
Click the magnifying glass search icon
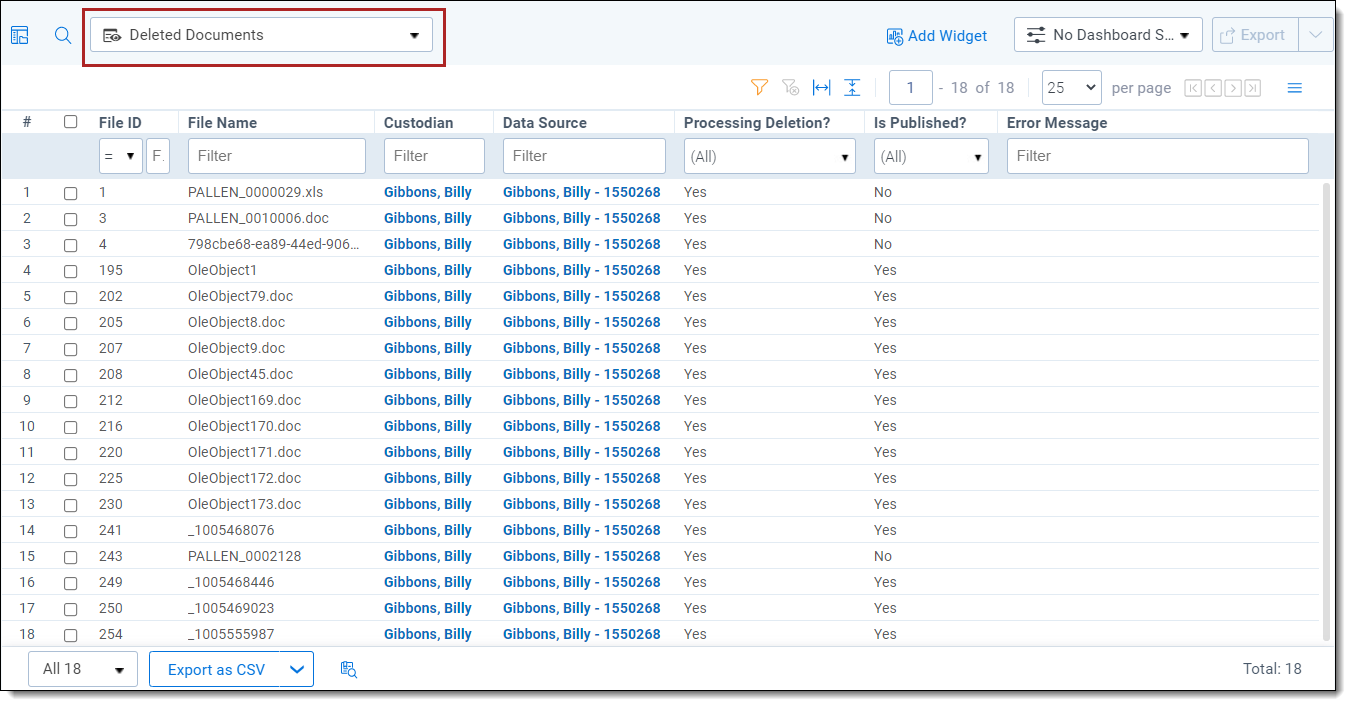[63, 35]
